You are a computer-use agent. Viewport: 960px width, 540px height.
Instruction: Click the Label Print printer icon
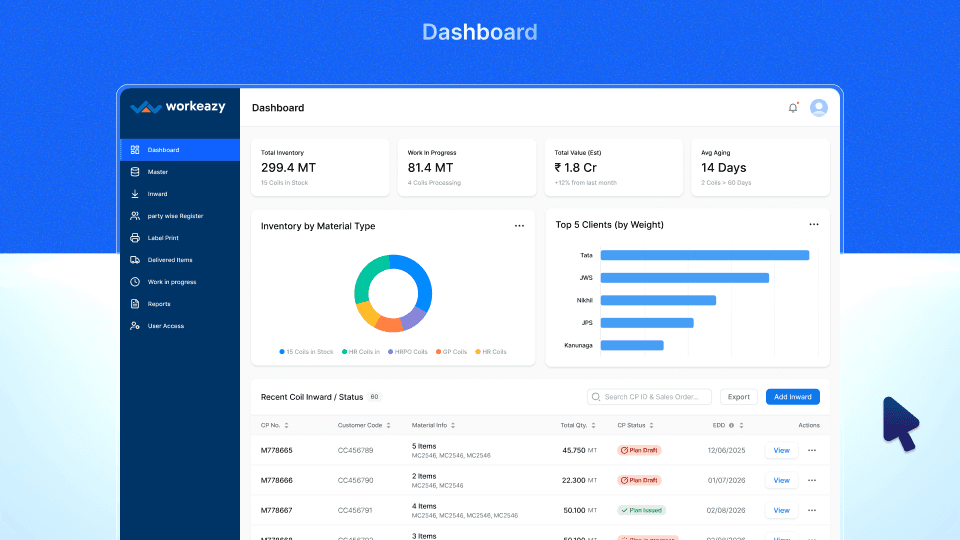pyautogui.click(x=135, y=238)
